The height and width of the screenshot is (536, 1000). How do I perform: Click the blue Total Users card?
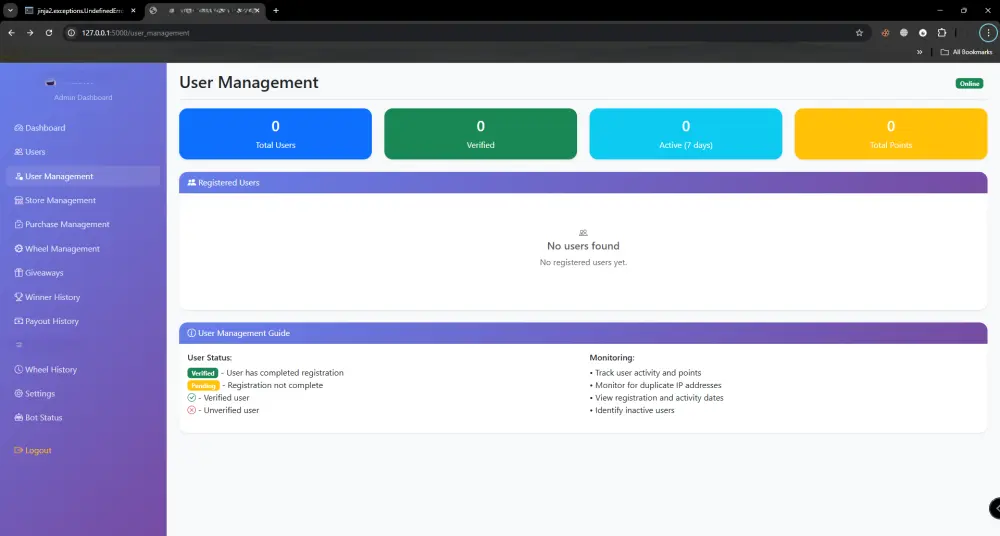click(x=276, y=133)
